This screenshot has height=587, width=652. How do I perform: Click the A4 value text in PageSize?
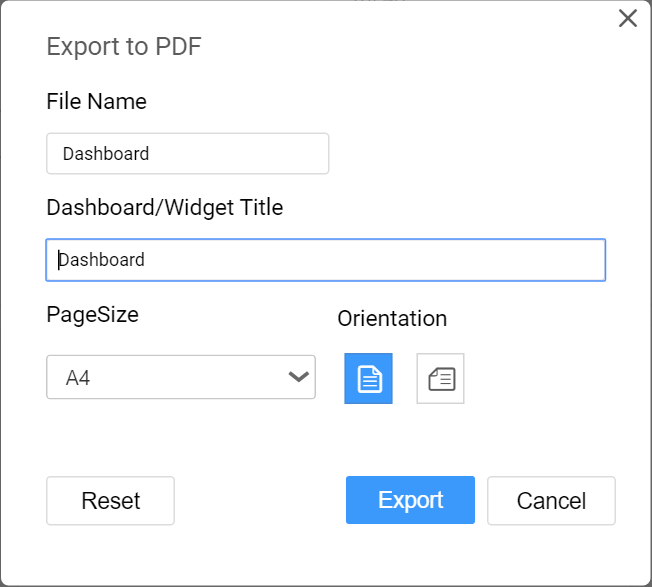[78, 378]
